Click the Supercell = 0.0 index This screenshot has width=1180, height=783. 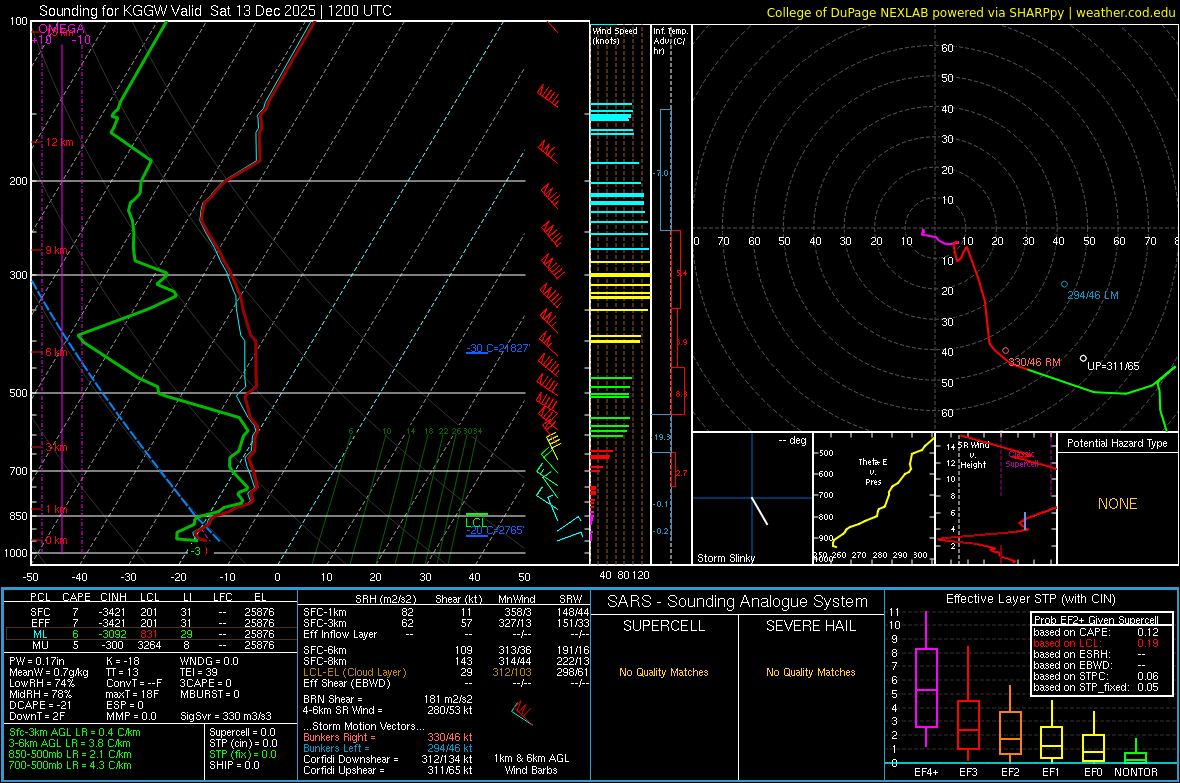[242, 732]
